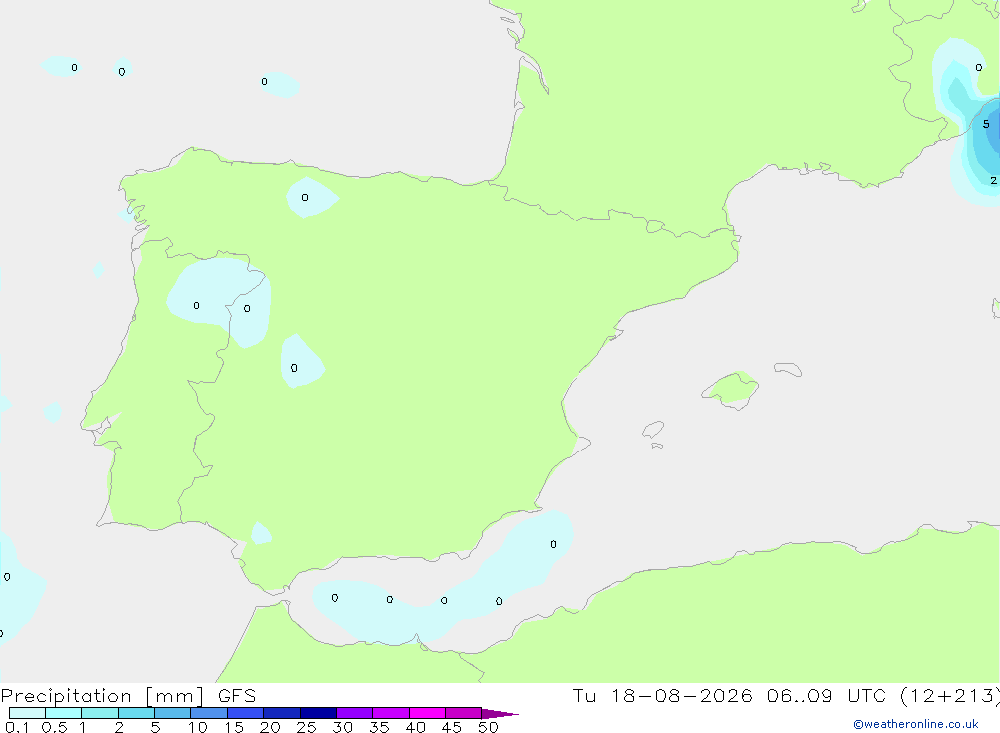Viewport: 1000px width, 733px height.
Task: Select the 0.1–0.5 mm lightest cyan legend swatch
Action: (27, 713)
